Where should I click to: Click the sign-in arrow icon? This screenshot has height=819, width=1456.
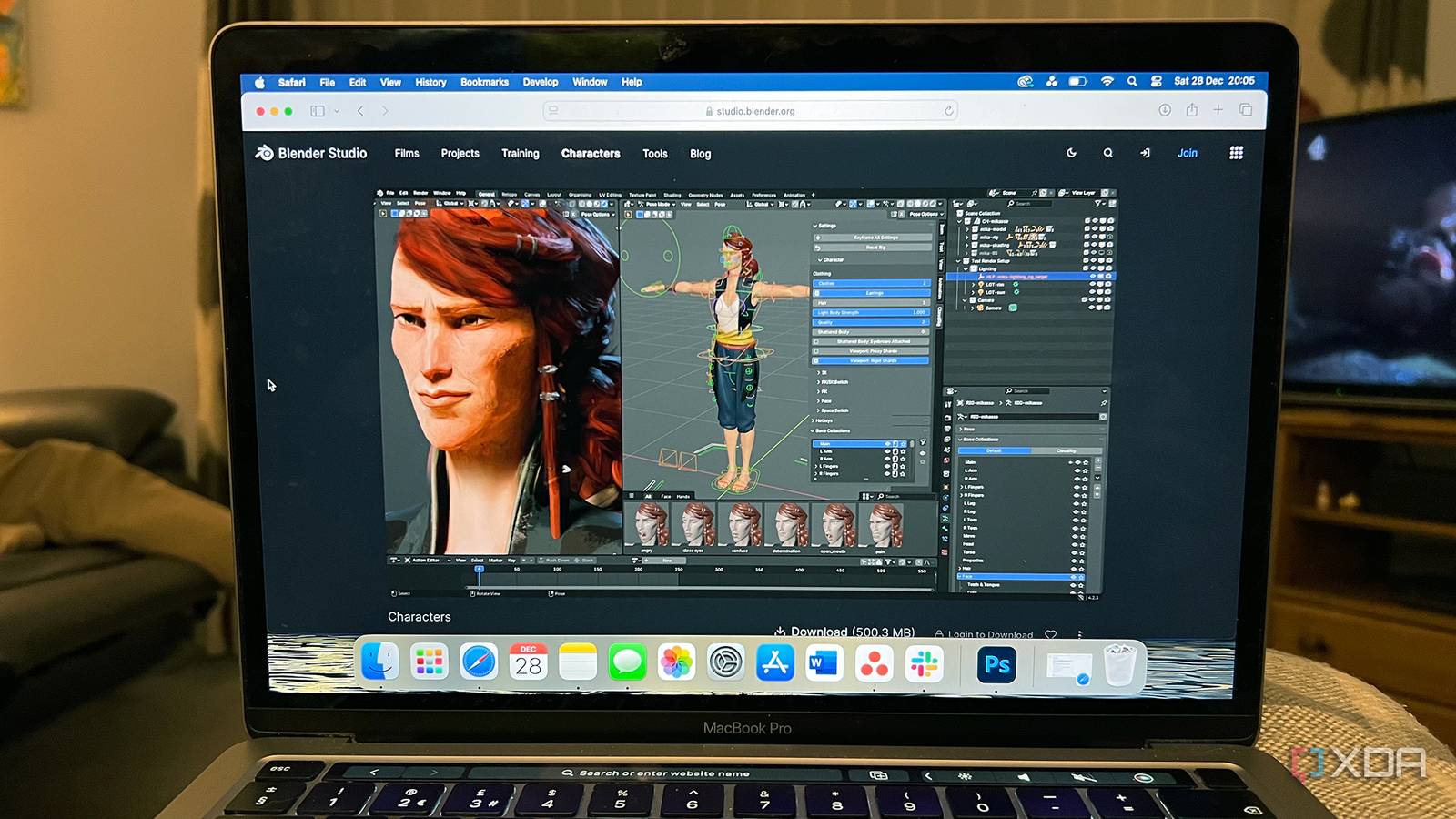[x=1145, y=153]
